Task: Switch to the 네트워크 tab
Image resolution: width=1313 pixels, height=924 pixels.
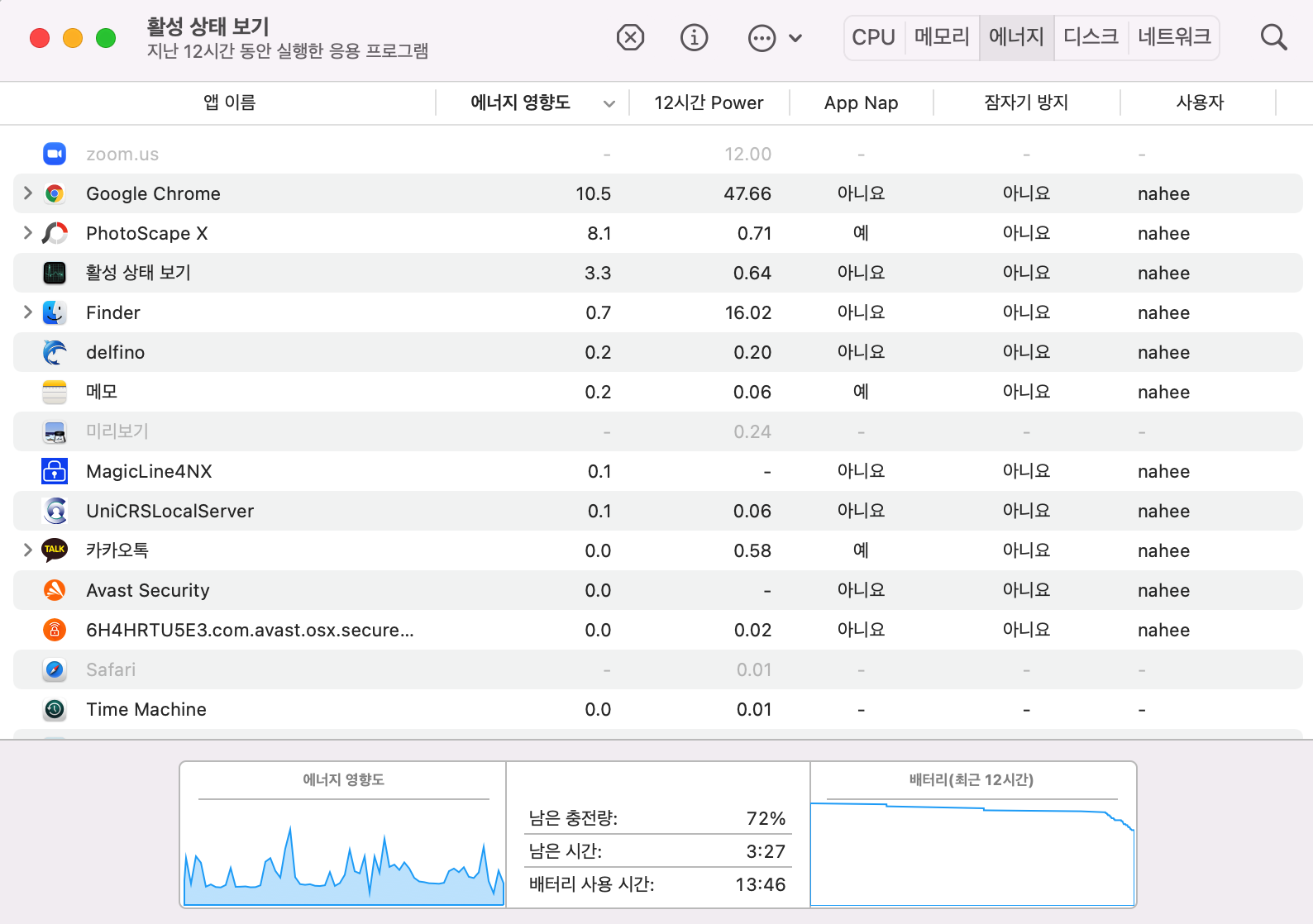Action: point(1174,37)
